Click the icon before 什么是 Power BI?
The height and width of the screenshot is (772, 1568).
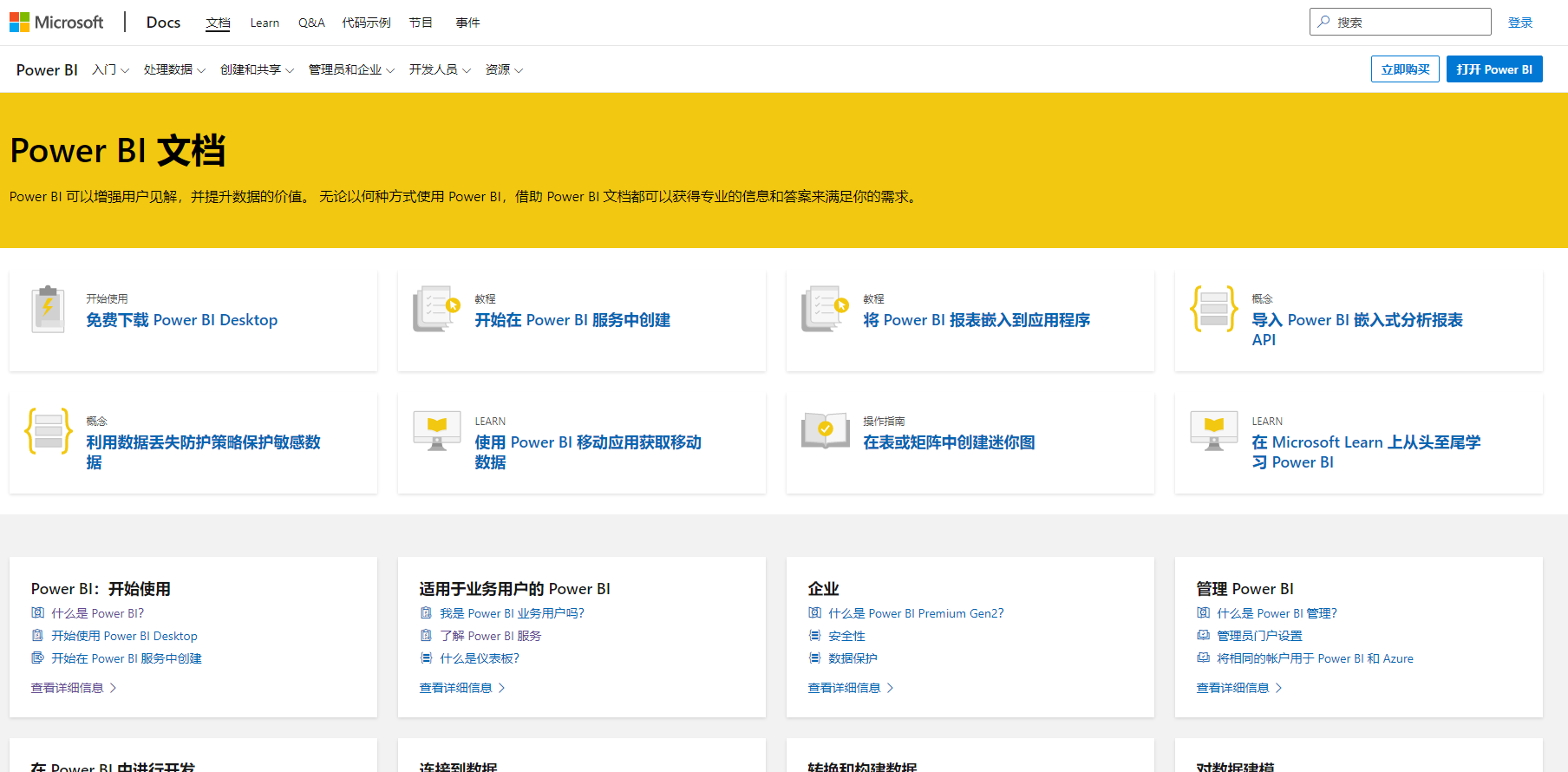tap(37, 613)
